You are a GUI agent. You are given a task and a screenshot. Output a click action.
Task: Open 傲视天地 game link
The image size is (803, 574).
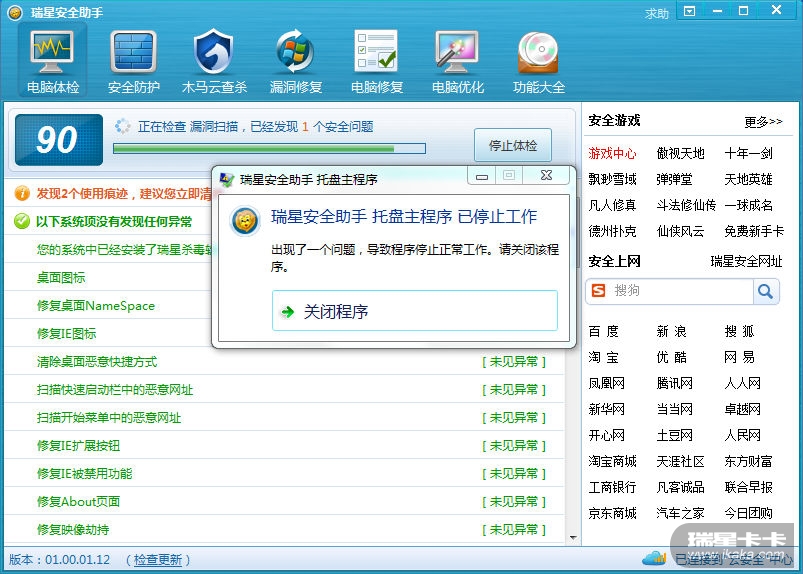click(x=680, y=153)
